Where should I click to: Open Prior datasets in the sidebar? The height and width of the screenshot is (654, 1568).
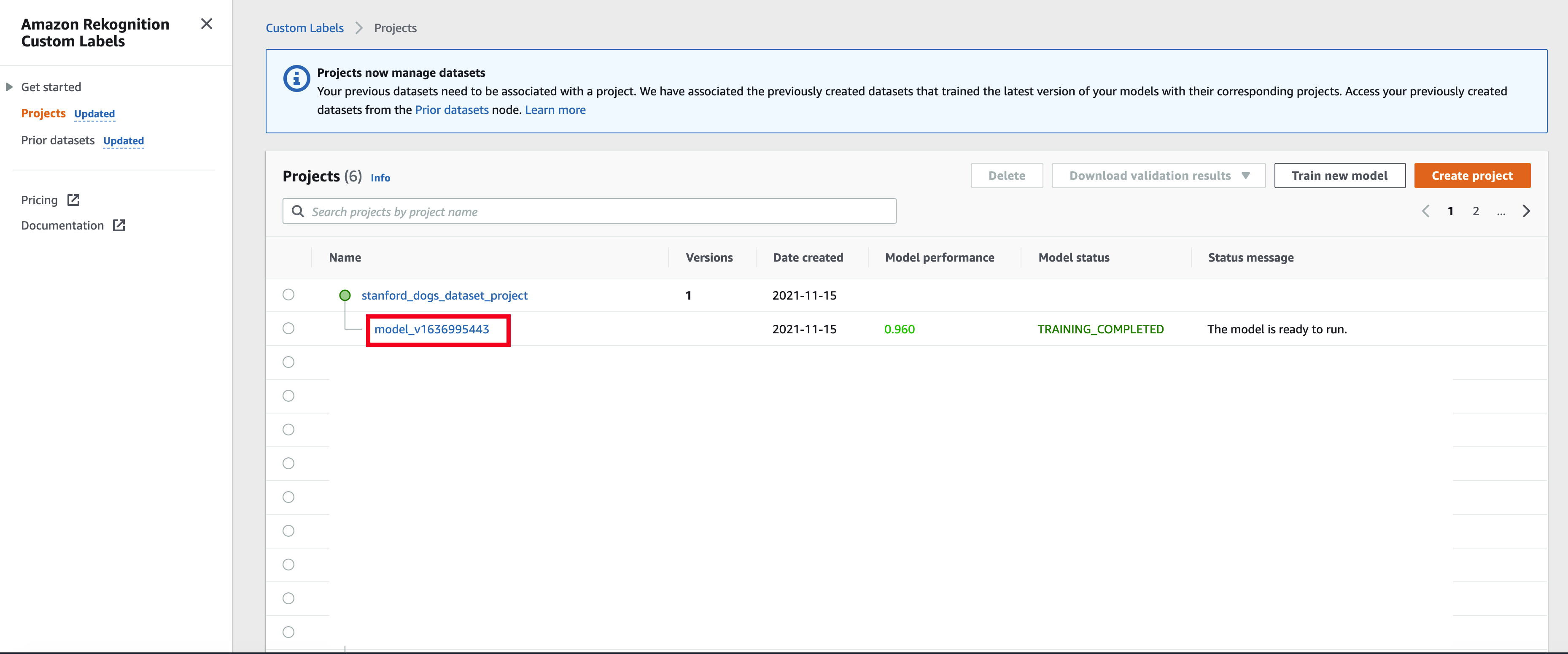(58, 140)
